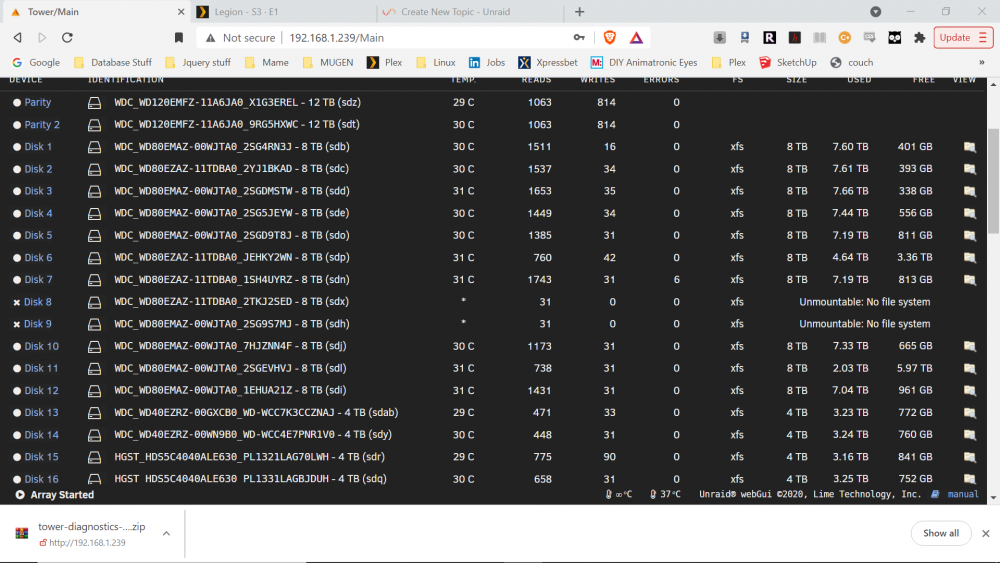Viewport: 1000px width, 563px height.
Task: Open MUGEN bookmark folder
Action: [x=328, y=62]
